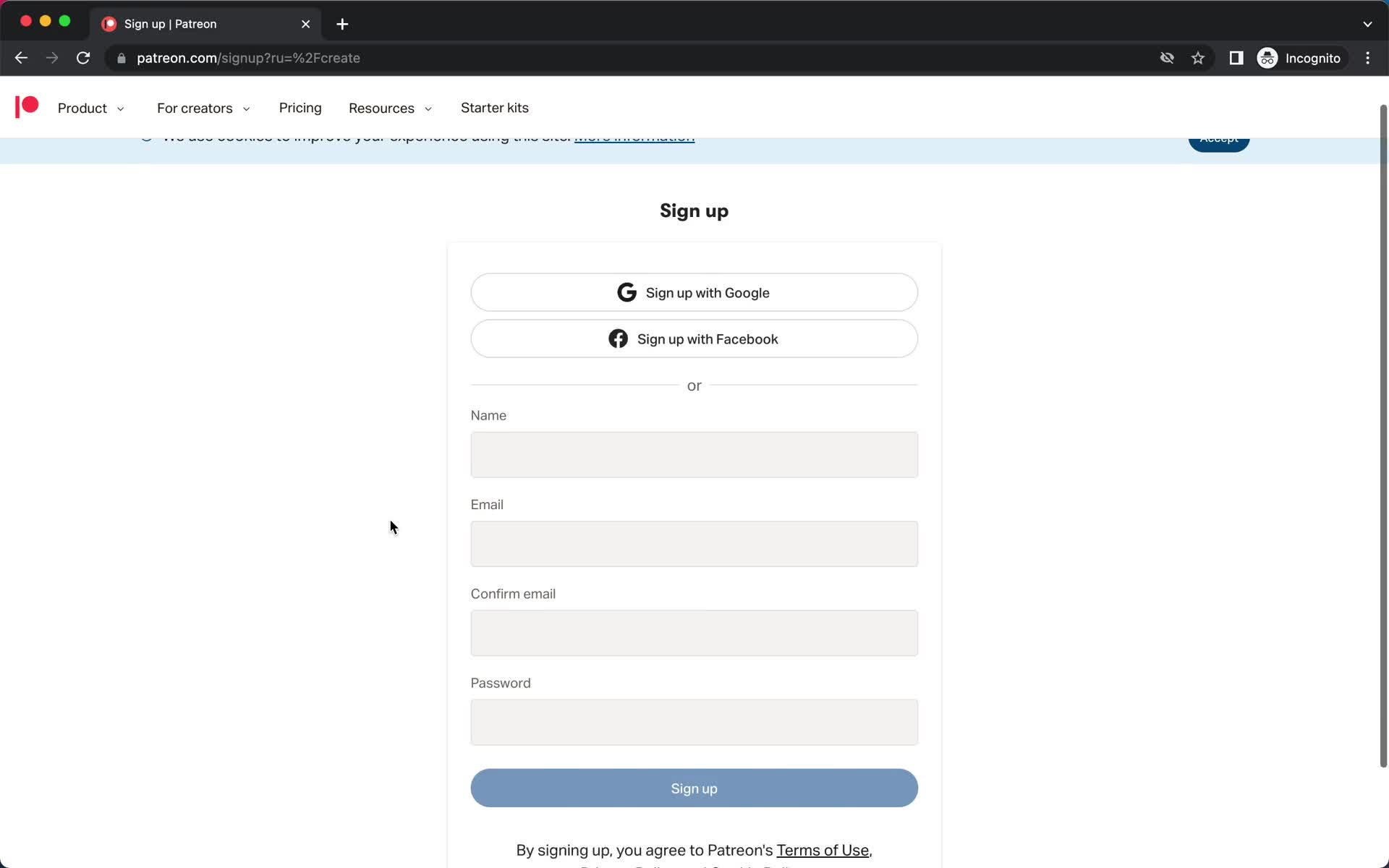Click the Sign up heading text

694,210
